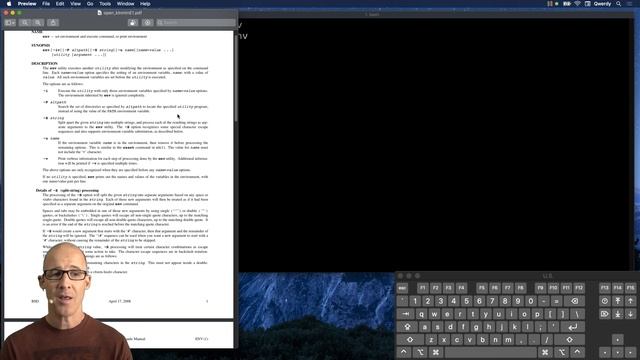Viewport: 640px width, 360px height.
Task: Click the help/insert key on keyboard viewer
Action: tap(604, 301)
